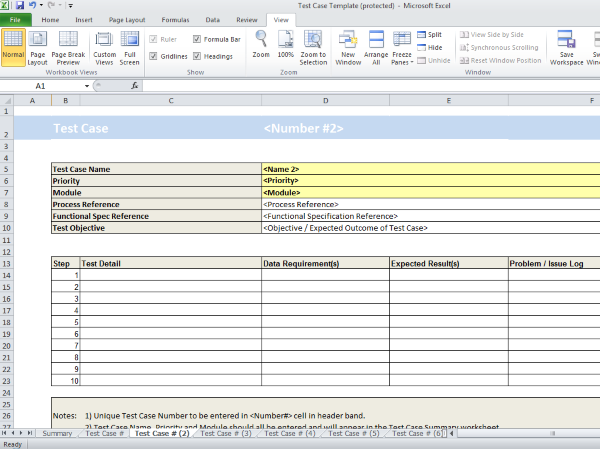The width and height of the screenshot is (600, 449).
Task: Select row 13 header
Action: click(7, 263)
